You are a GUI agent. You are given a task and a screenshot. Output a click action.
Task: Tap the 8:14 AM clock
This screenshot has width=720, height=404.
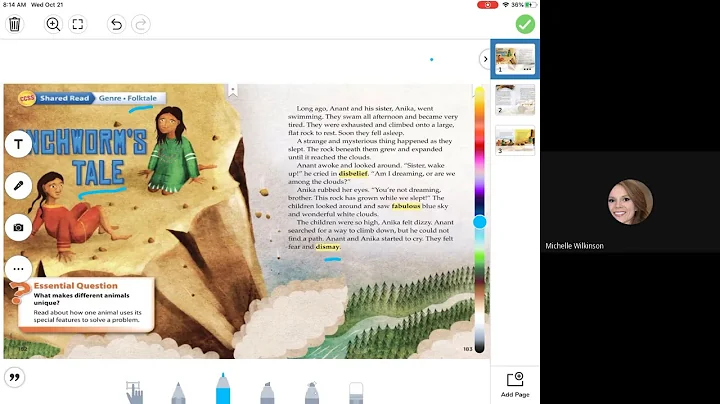click(14, 5)
